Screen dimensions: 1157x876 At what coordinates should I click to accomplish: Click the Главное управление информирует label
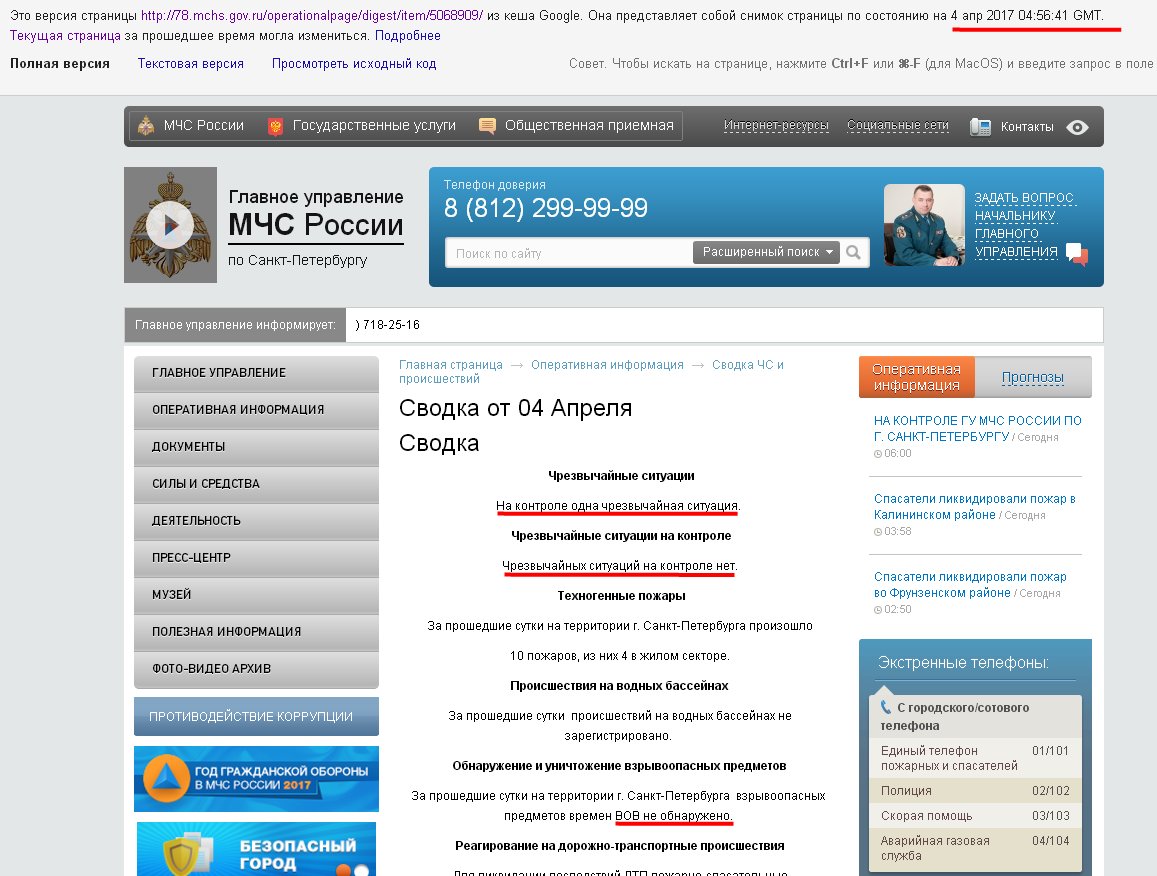[x=235, y=325]
